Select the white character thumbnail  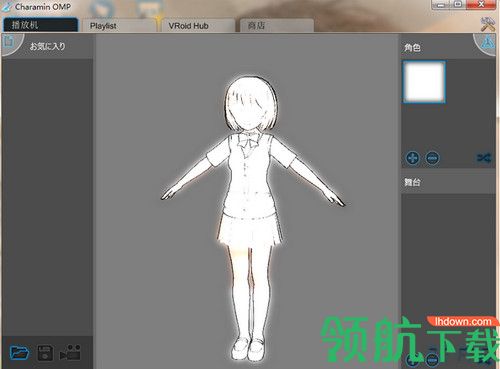424,82
